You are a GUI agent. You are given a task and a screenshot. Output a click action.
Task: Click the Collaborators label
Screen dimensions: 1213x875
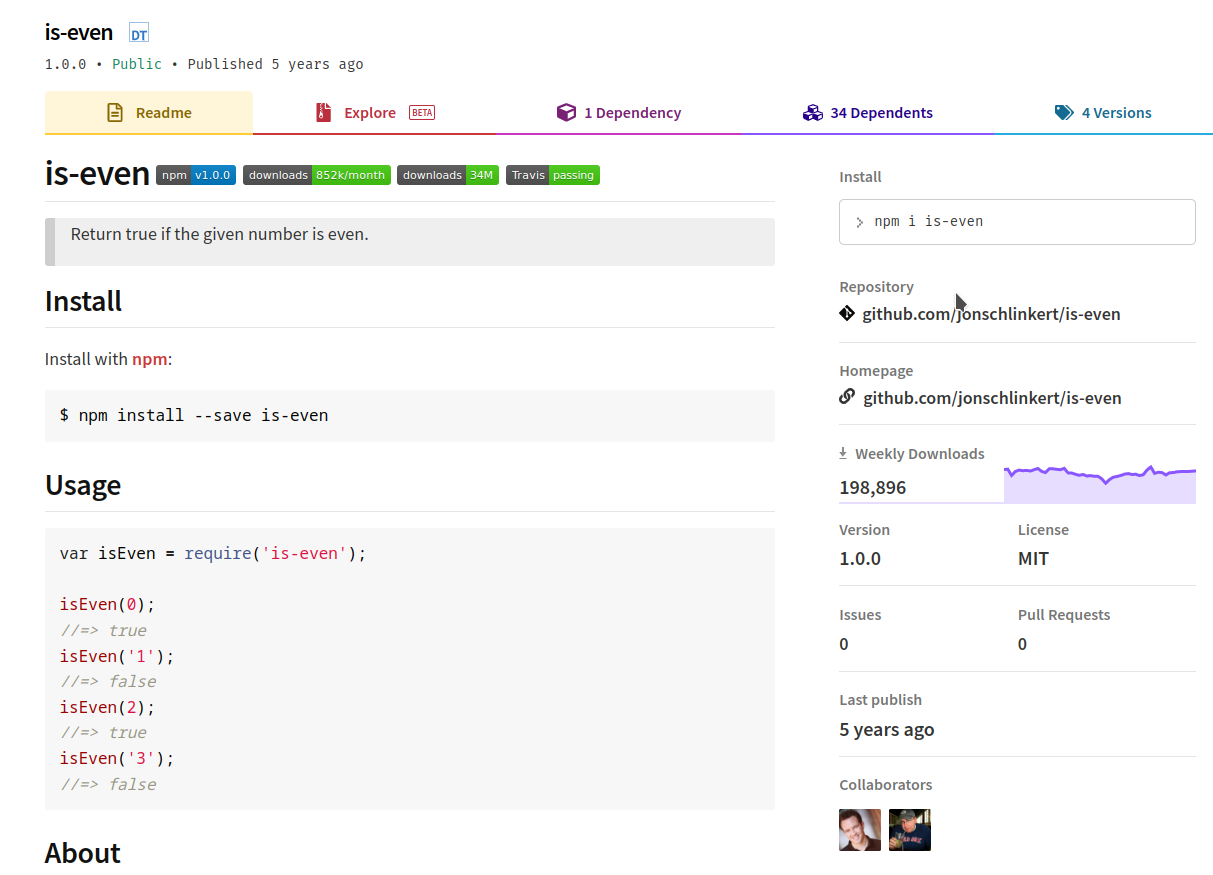[x=886, y=785]
